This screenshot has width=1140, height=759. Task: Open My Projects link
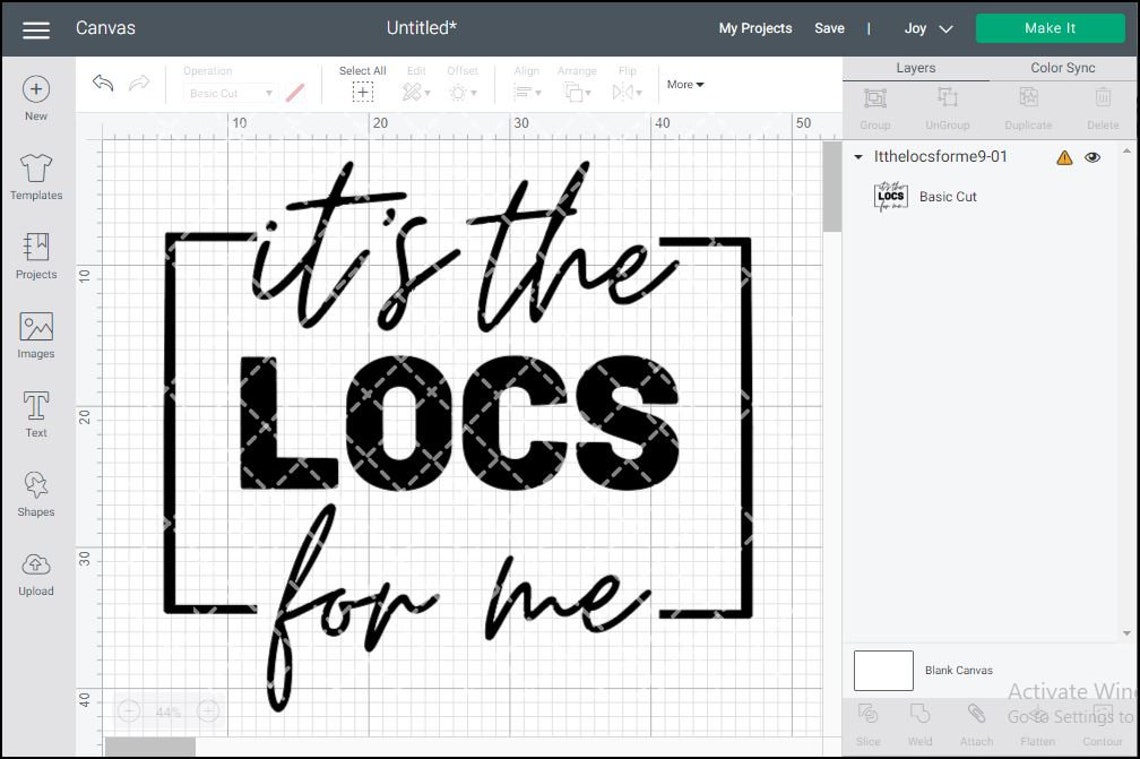pos(755,28)
